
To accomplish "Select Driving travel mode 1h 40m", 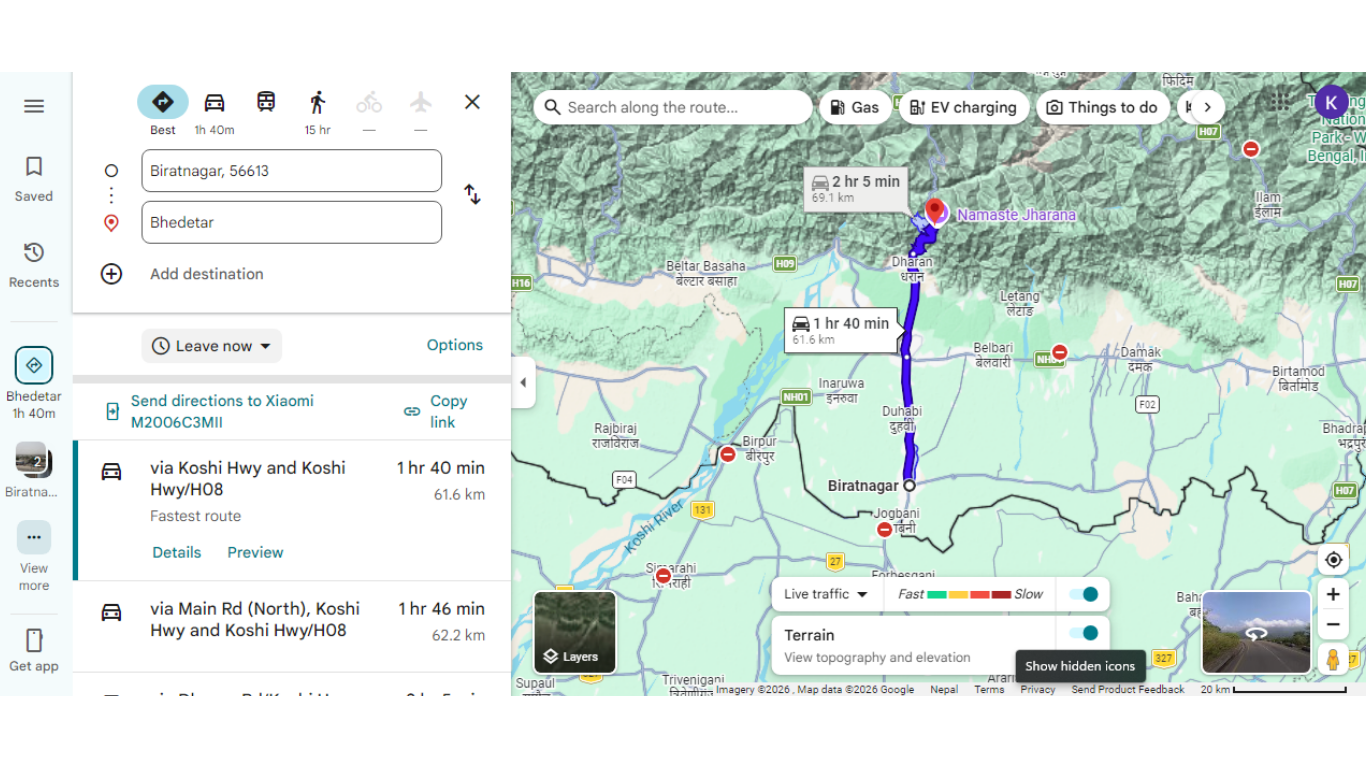I will pyautogui.click(x=214, y=110).
